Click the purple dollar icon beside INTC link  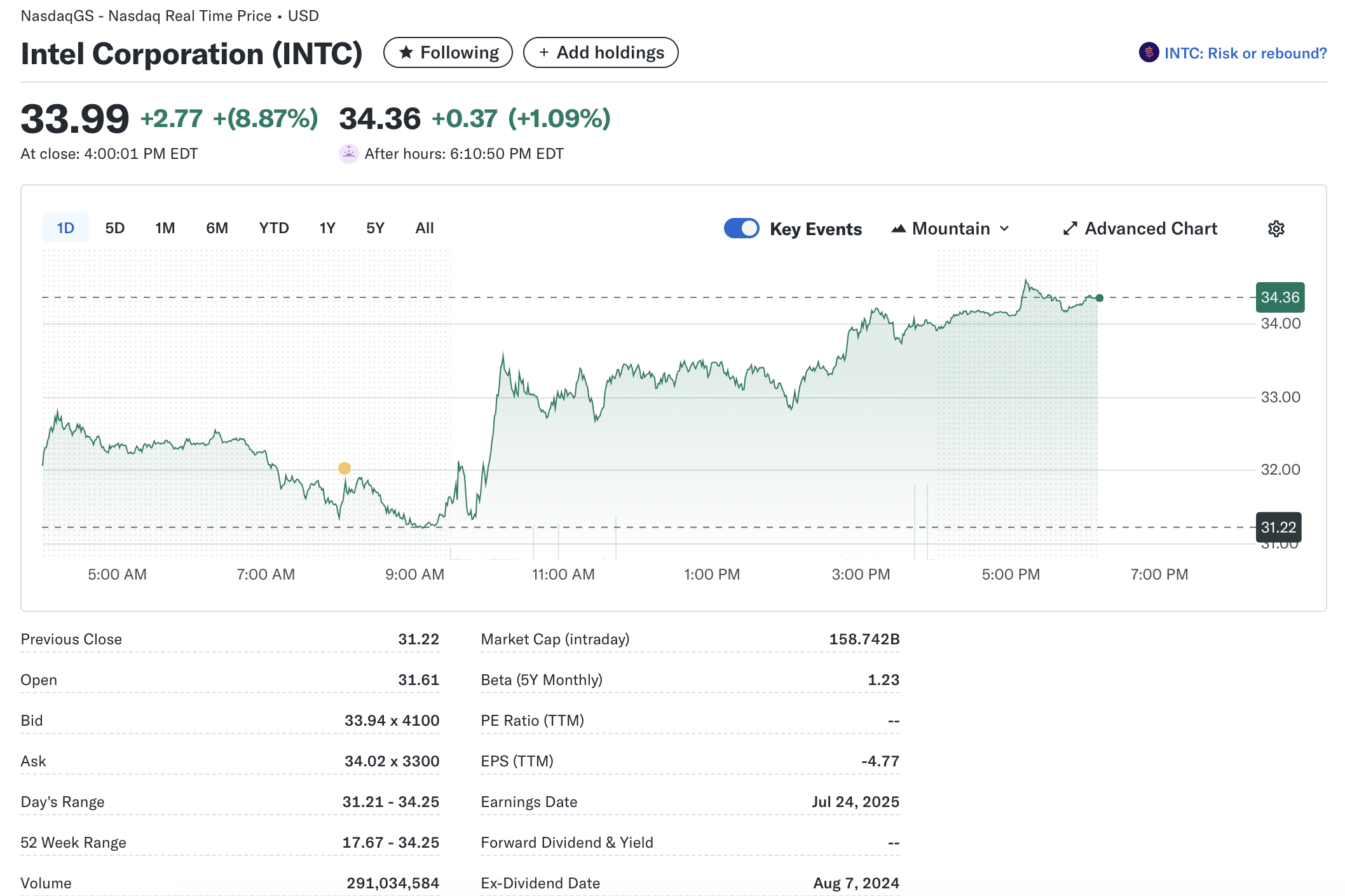click(x=1149, y=53)
